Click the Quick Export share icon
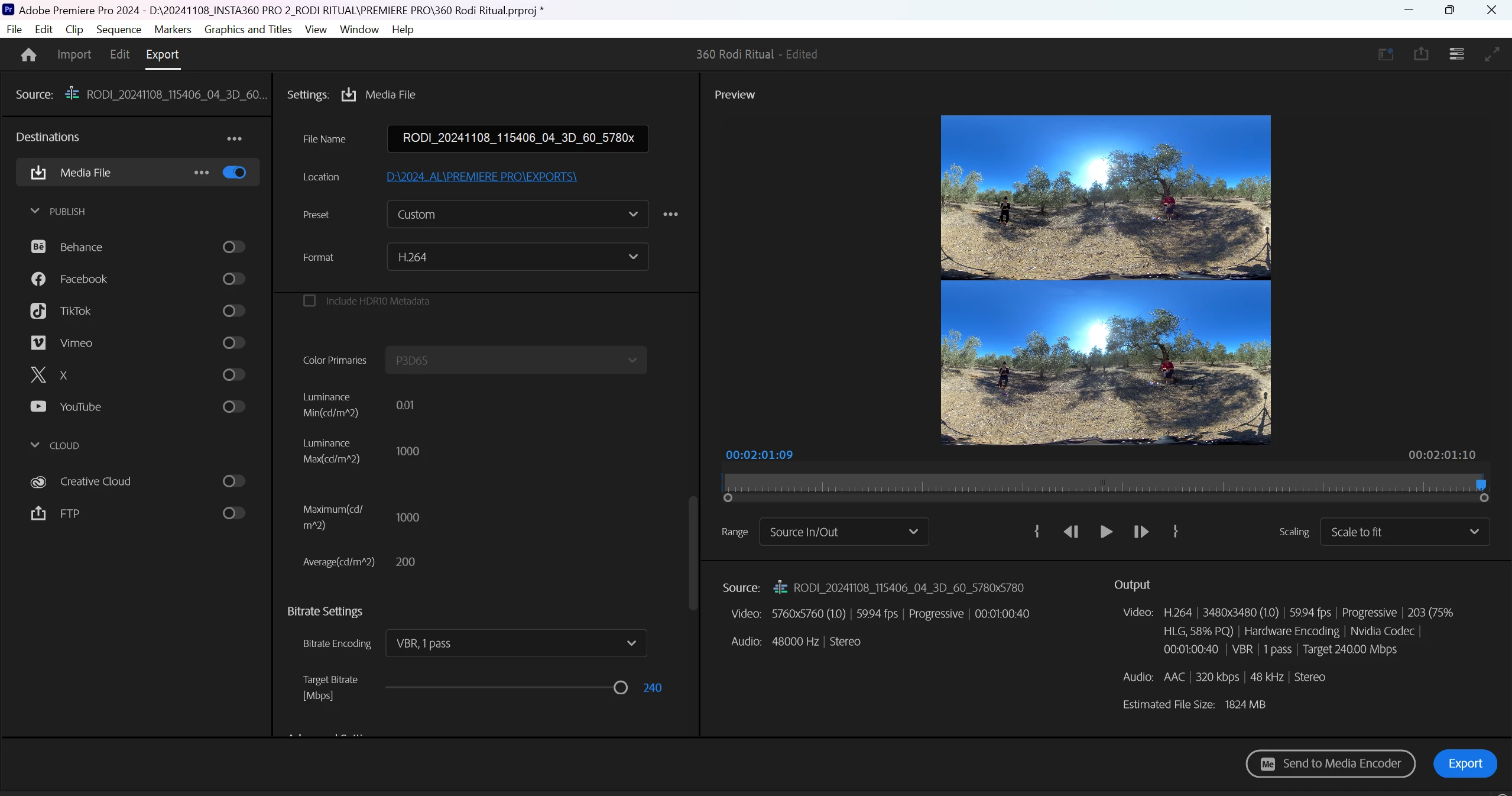 click(x=1421, y=54)
